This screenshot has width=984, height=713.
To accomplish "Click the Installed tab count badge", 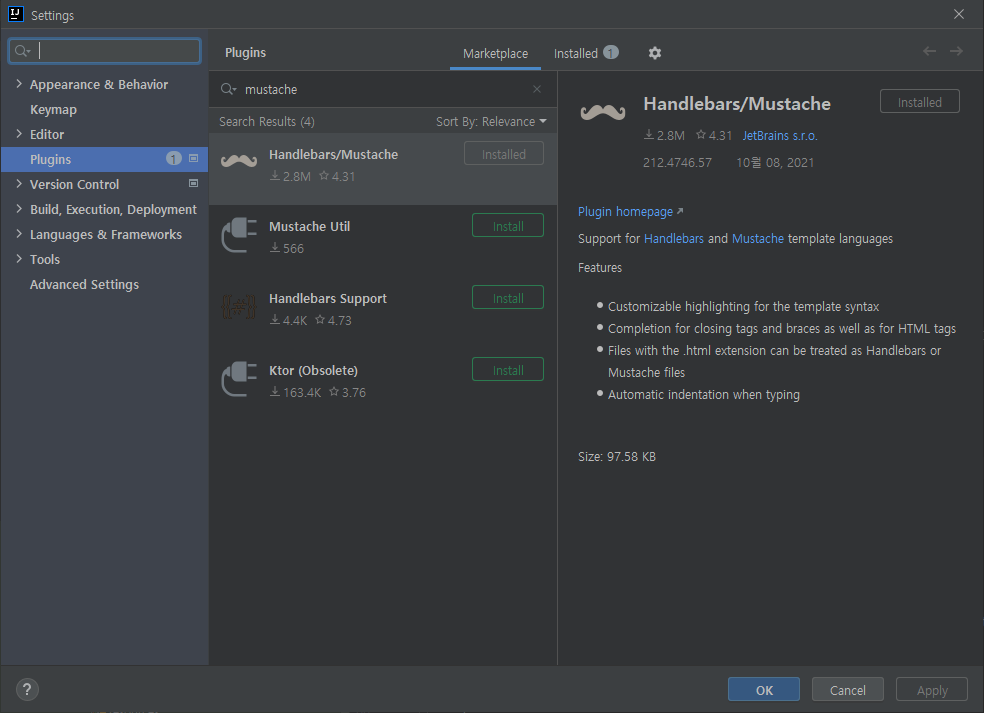I will (x=611, y=53).
